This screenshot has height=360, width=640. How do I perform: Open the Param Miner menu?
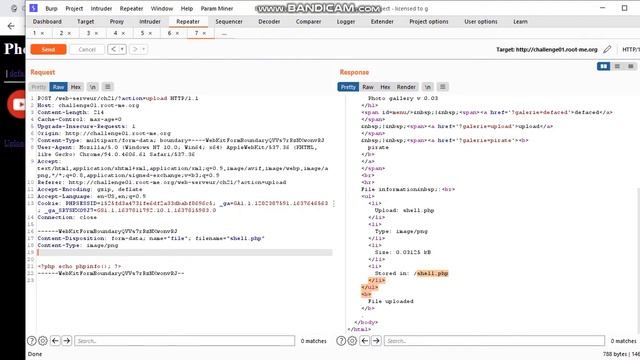coord(217,8)
